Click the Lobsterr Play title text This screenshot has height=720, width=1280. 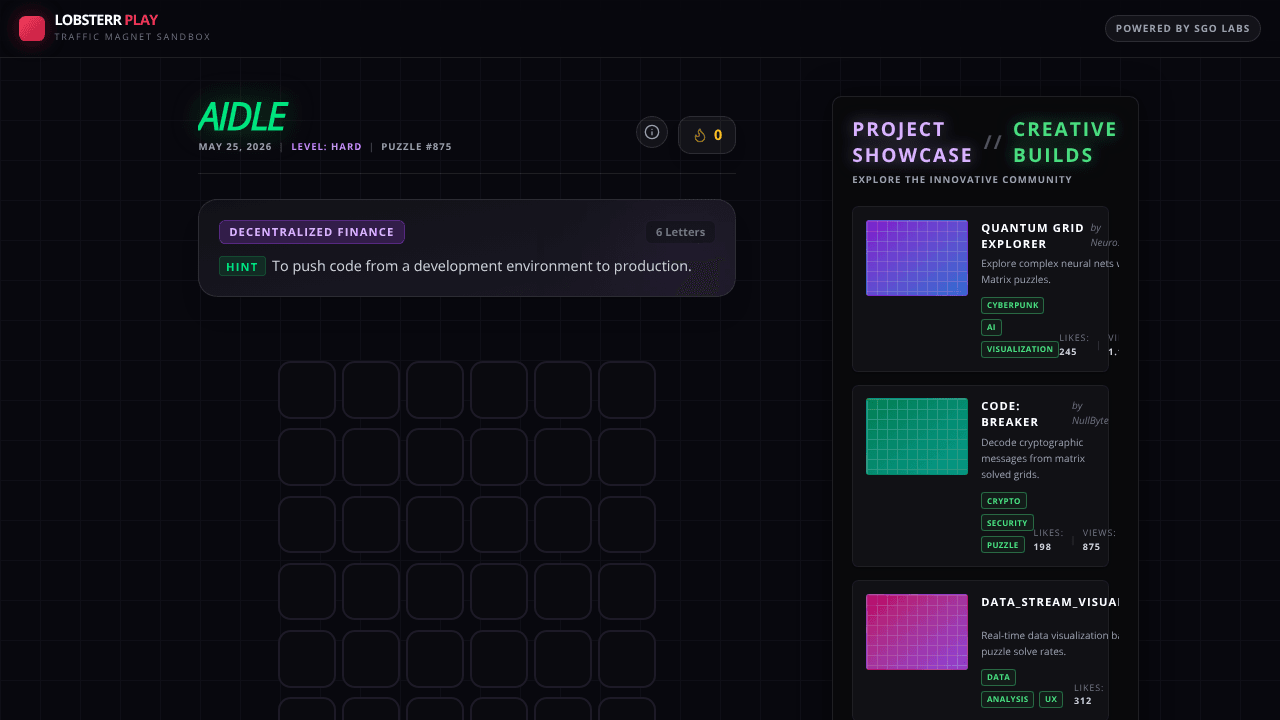pos(106,20)
